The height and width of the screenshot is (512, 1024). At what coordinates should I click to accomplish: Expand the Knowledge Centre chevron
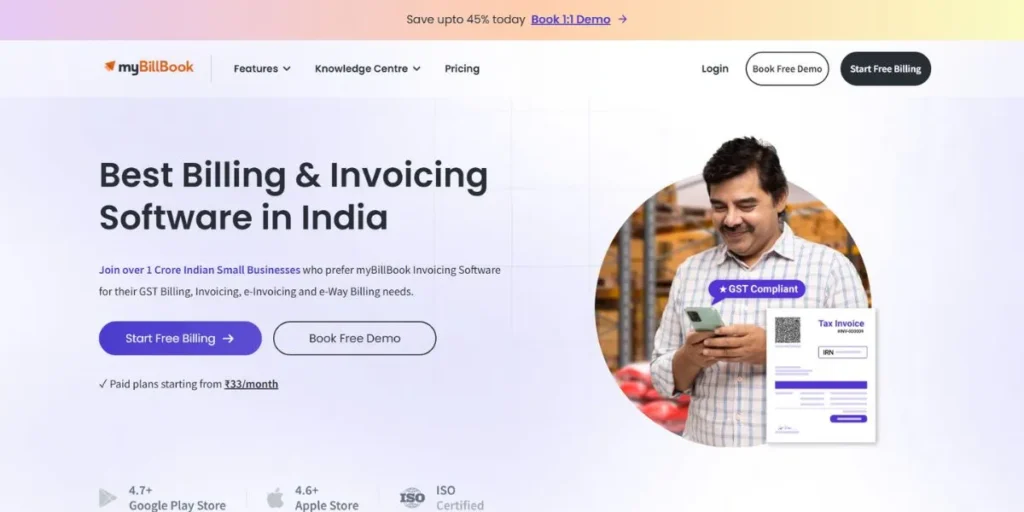click(x=417, y=69)
